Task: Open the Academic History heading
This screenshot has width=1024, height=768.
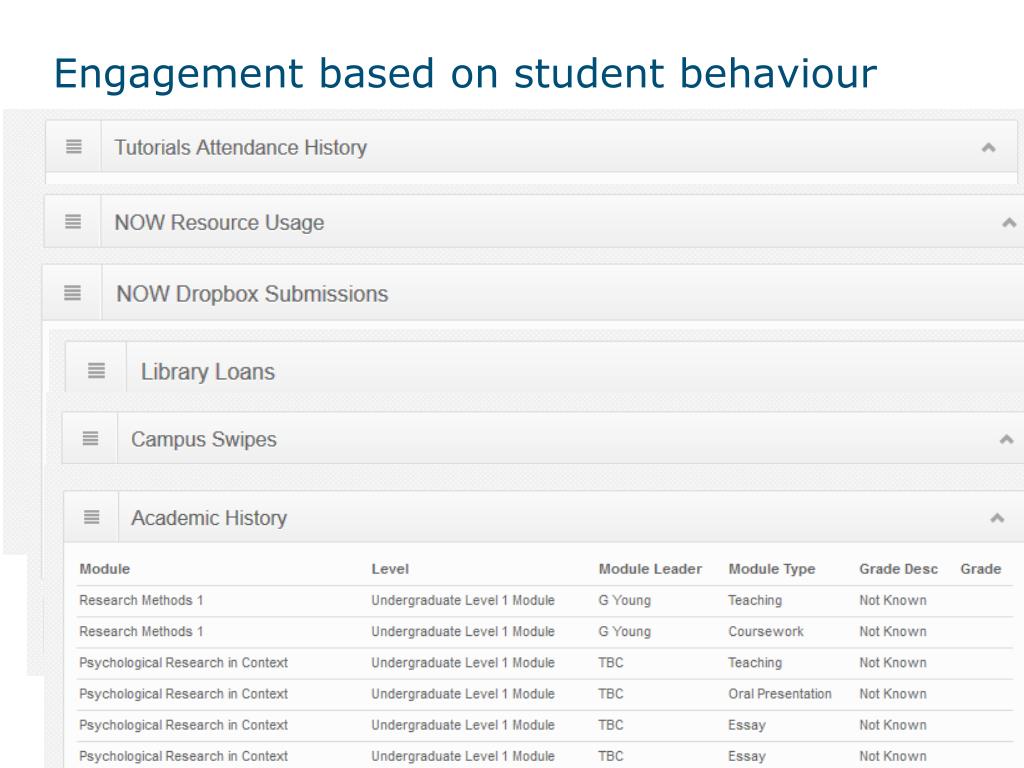Action: click(209, 518)
